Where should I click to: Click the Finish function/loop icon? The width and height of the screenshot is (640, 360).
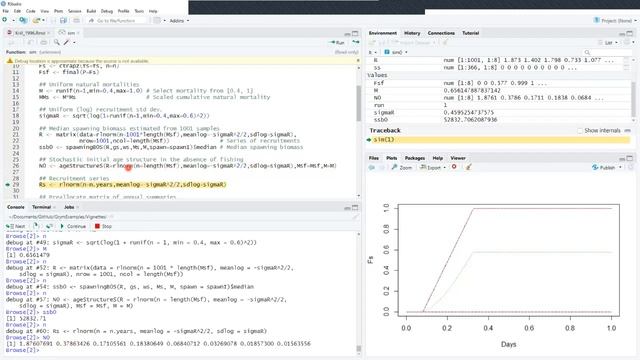49,226
